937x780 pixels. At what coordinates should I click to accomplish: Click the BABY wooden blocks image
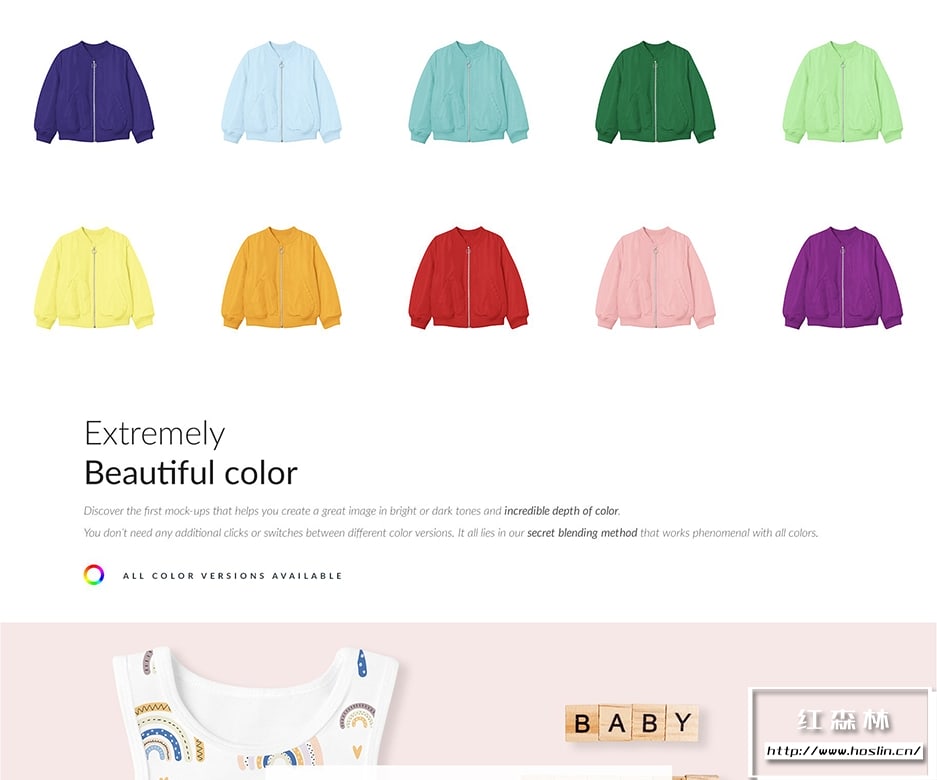coord(632,723)
